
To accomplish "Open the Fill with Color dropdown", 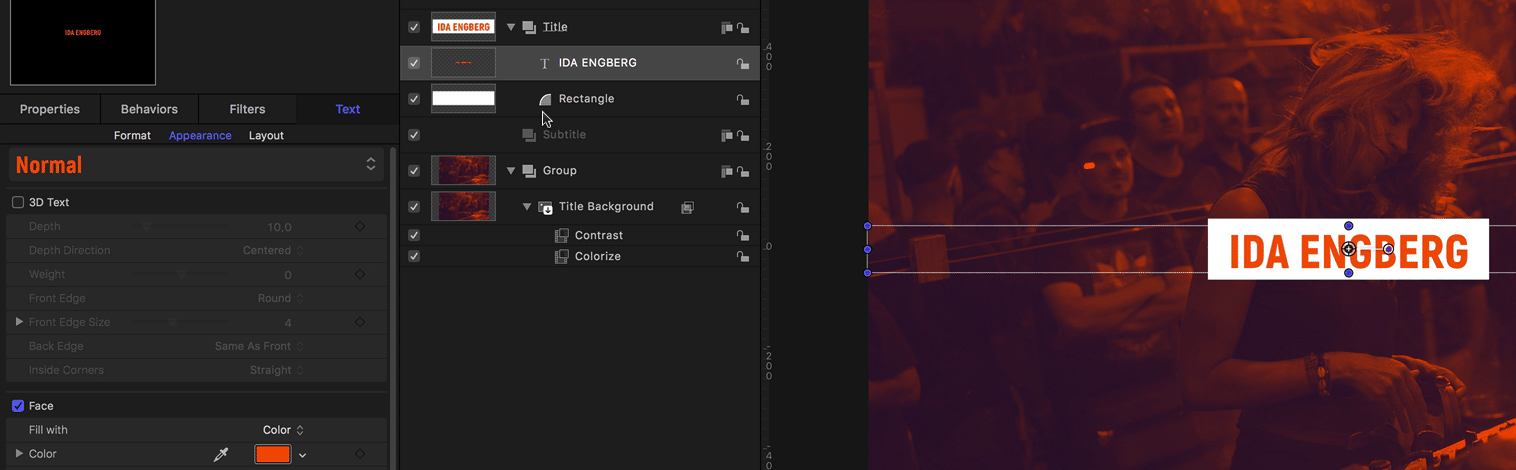I will 284,430.
